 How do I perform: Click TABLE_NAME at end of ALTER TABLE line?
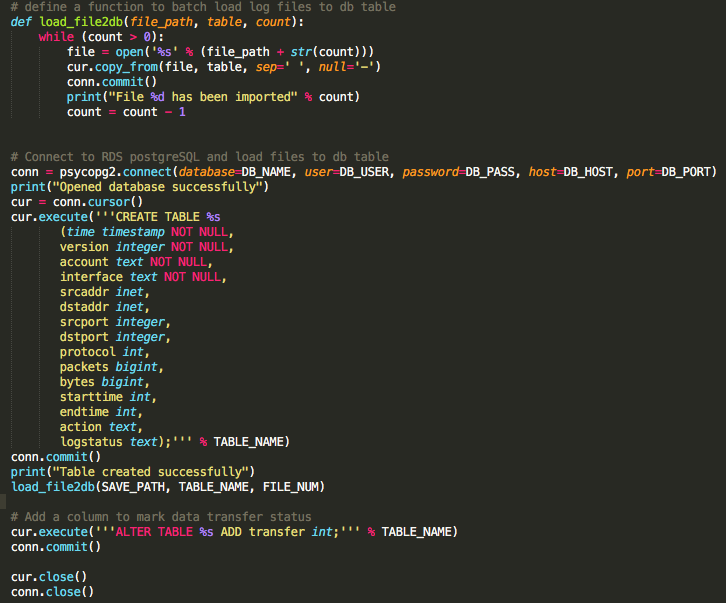pyautogui.click(x=417, y=532)
